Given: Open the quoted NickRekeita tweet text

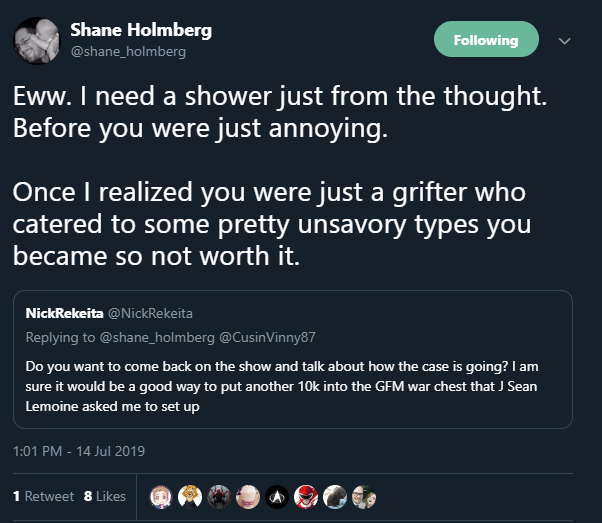Looking at the screenshot, I should tap(282, 386).
